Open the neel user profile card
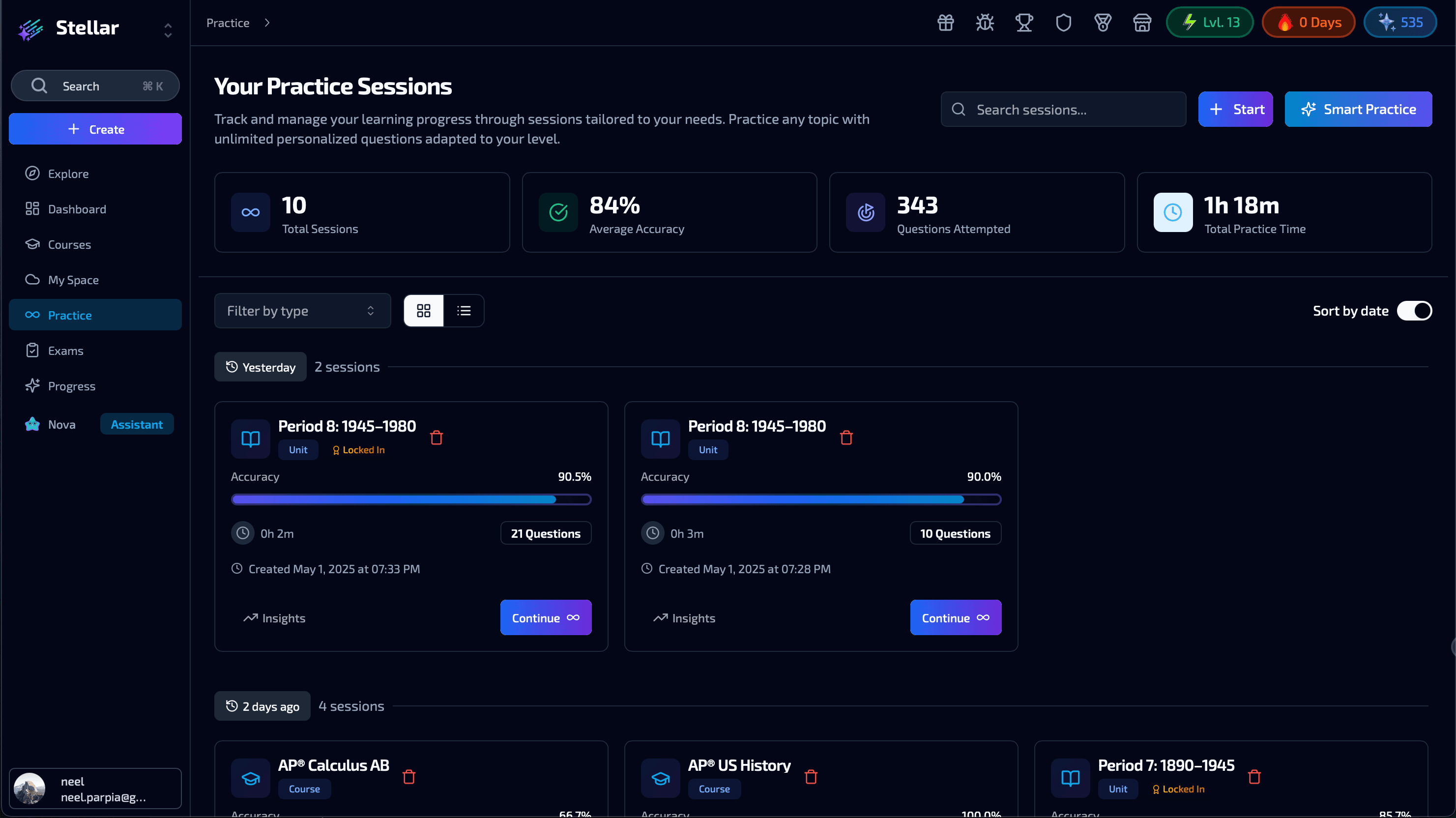The height and width of the screenshot is (818, 1456). tap(95, 789)
